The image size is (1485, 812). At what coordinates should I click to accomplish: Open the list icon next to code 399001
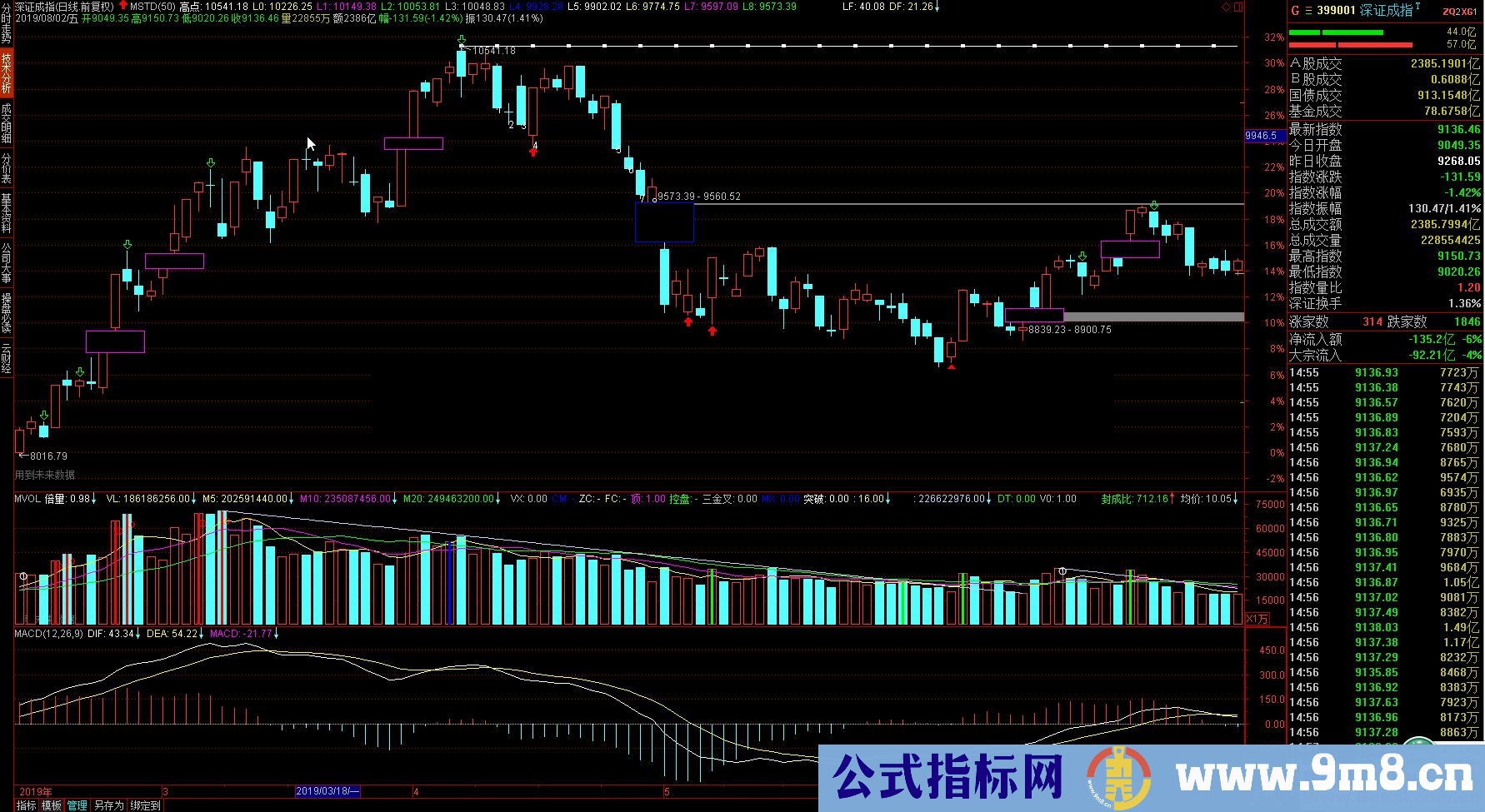(1307, 11)
